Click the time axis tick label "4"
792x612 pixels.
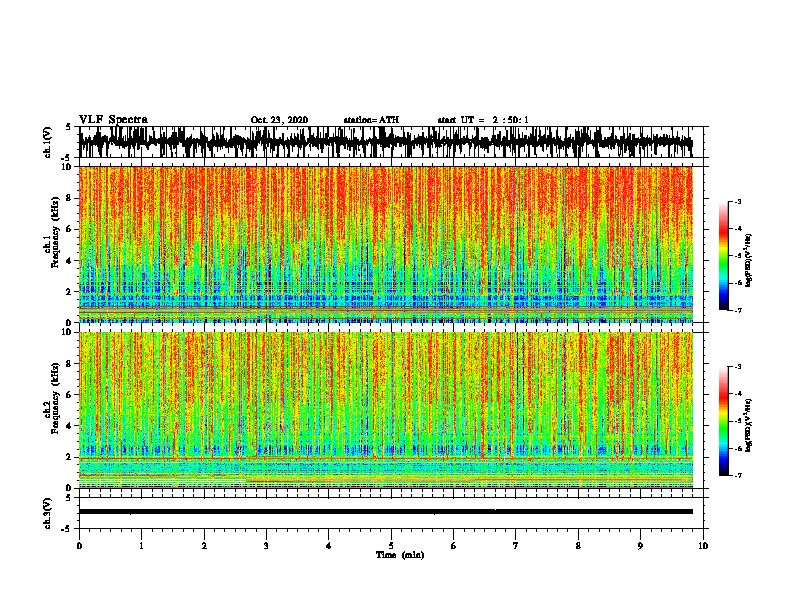click(329, 546)
